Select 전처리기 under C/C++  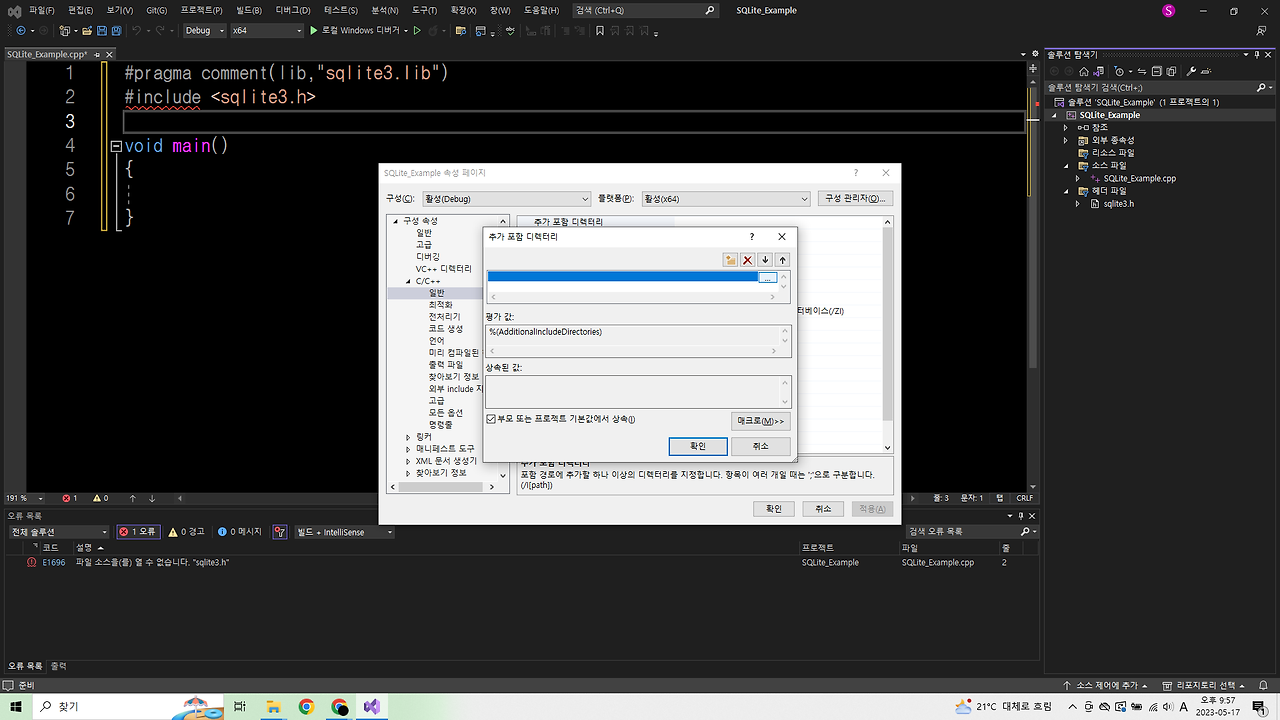445,317
